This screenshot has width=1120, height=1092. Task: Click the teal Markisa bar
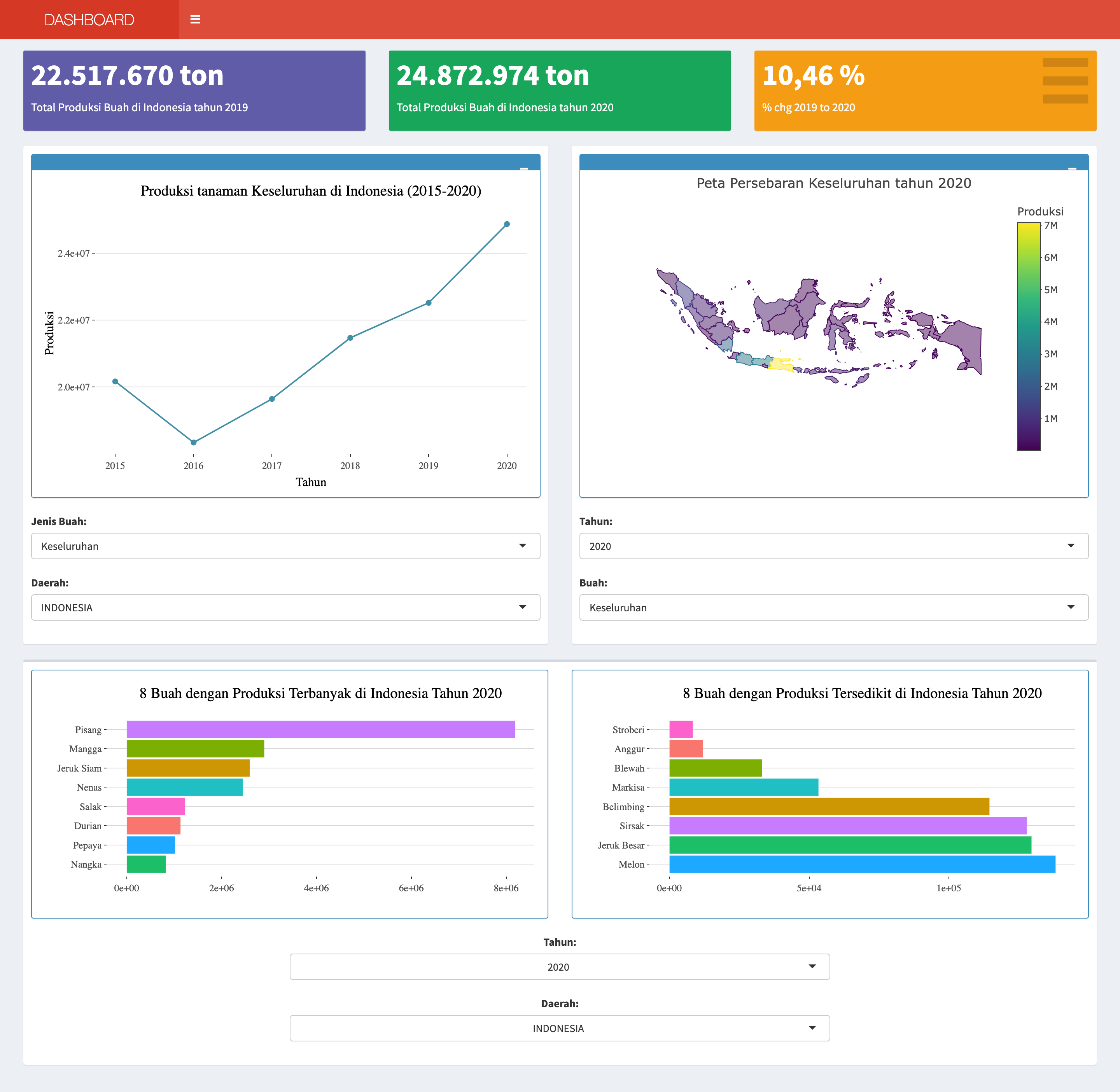point(744,787)
